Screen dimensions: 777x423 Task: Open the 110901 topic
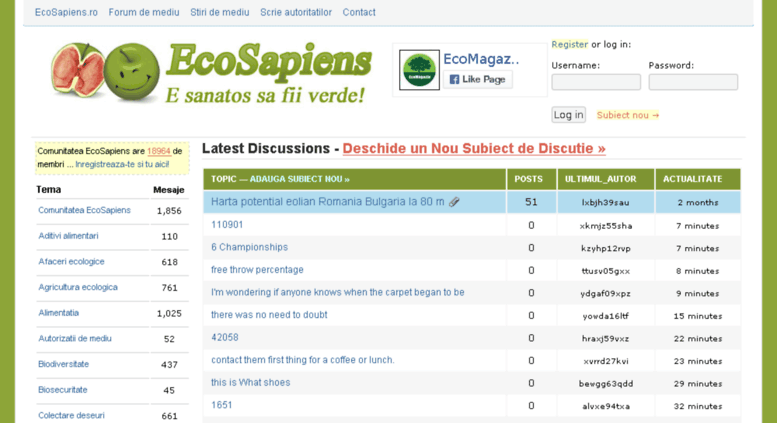[227, 224]
